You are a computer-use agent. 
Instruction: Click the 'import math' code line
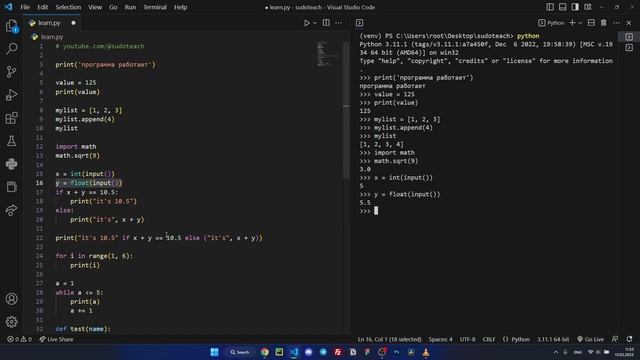click(76, 147)
